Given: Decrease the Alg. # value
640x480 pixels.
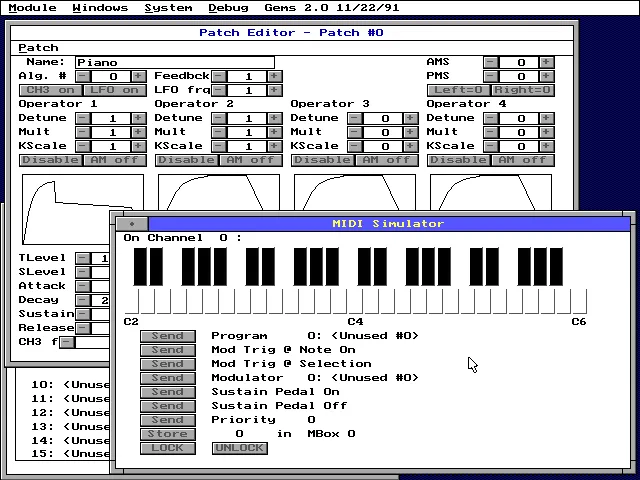Looking at the screenshot, I should [83, 76].
